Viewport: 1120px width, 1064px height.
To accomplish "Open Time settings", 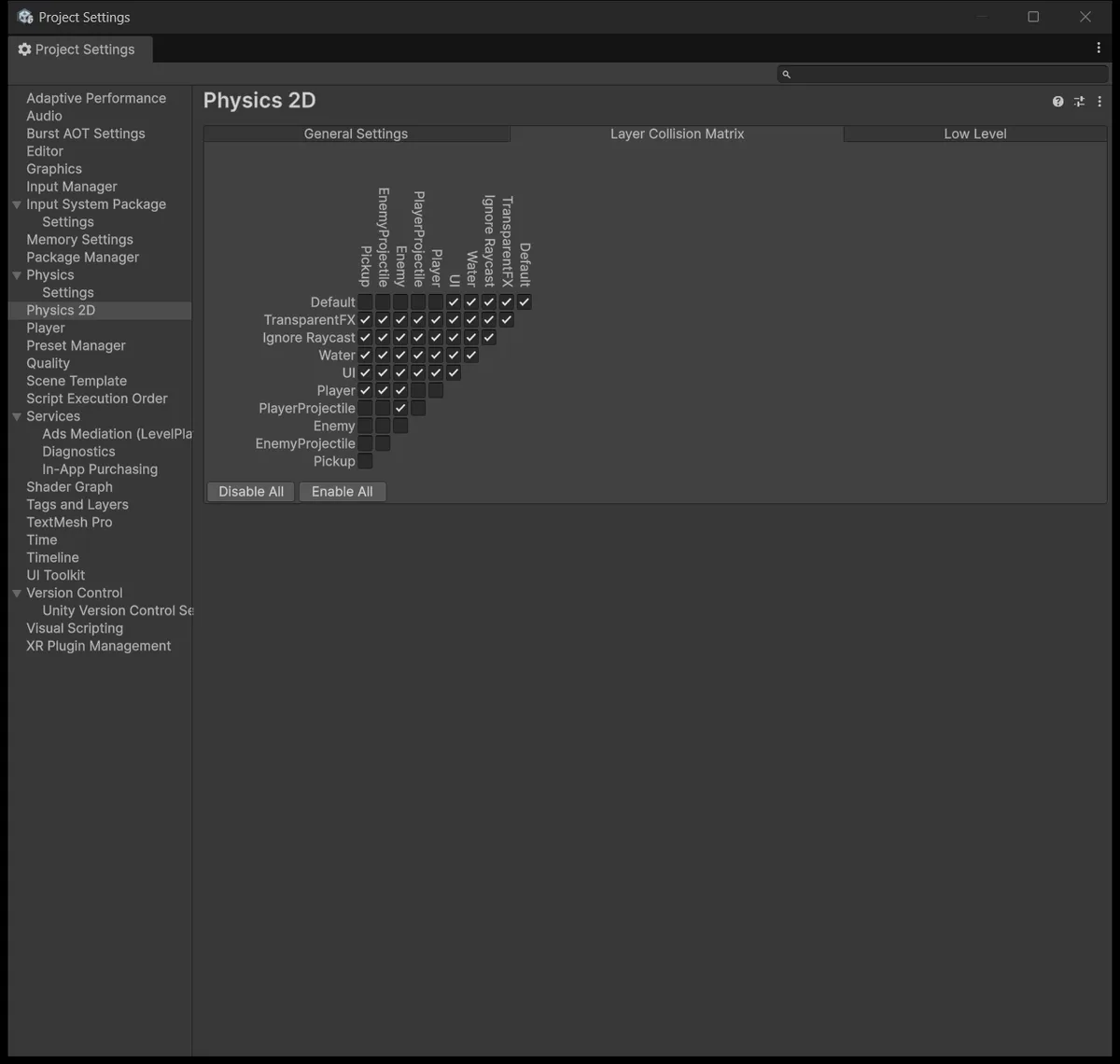I will click(x=42, y=540).
